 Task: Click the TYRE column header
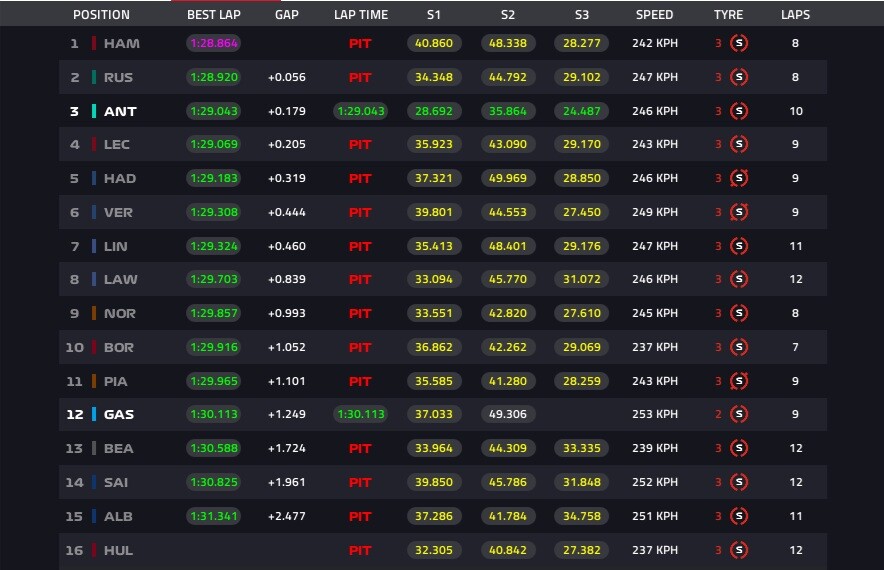728,15
